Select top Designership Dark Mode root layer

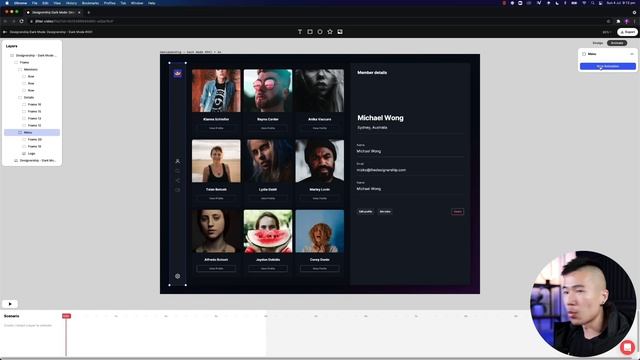click(36, 56)
